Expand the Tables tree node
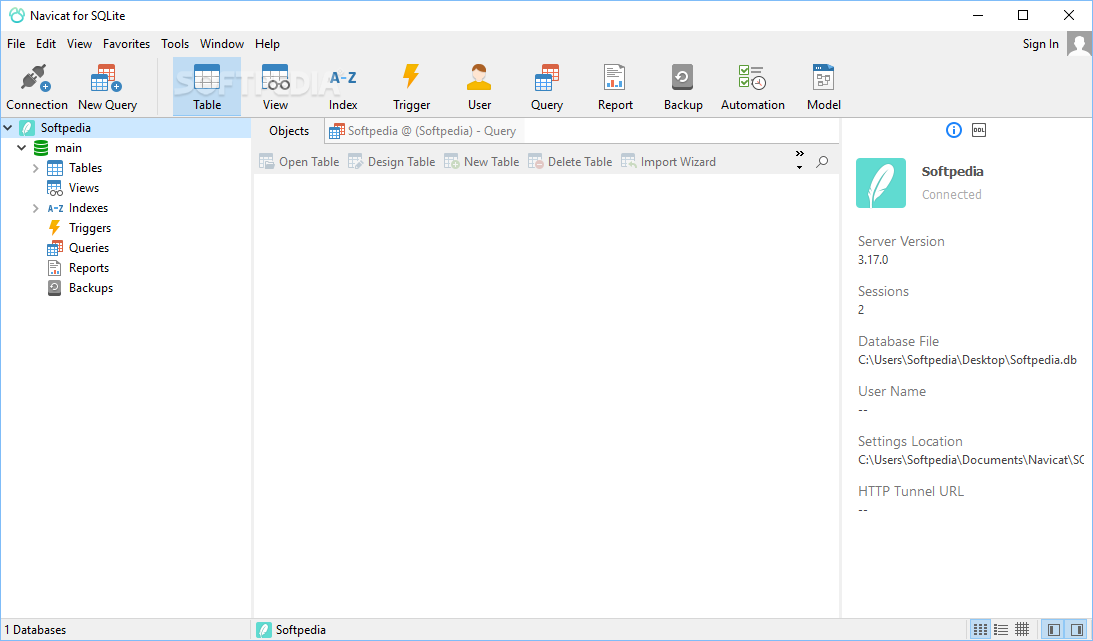 36,168
